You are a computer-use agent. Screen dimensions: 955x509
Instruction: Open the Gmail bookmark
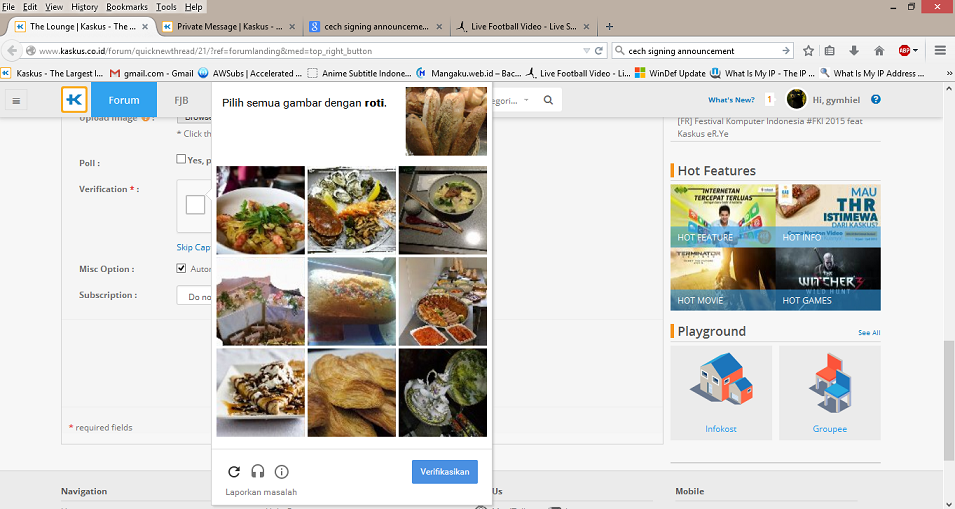coord(152,73)
